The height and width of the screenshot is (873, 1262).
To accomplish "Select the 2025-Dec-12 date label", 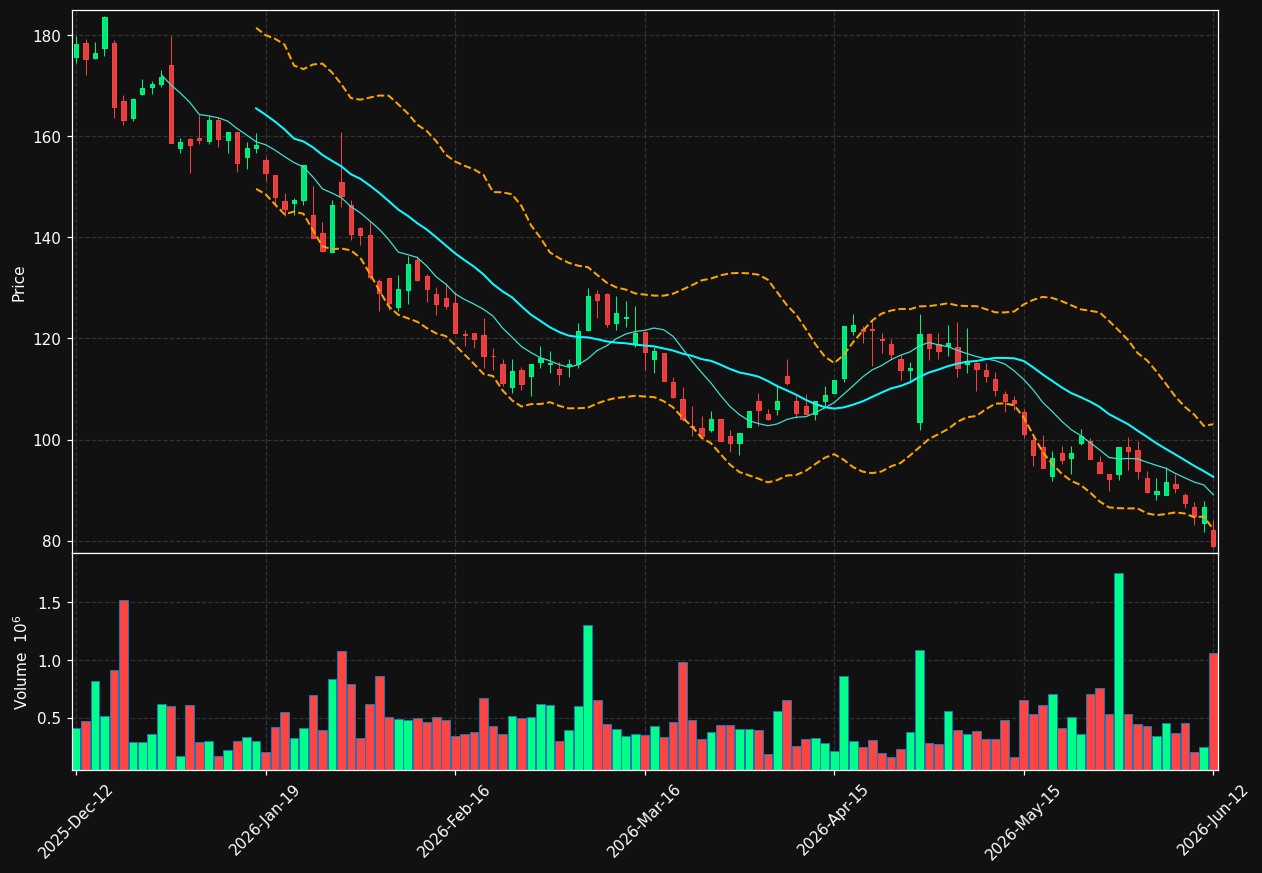I will [76, 820].
